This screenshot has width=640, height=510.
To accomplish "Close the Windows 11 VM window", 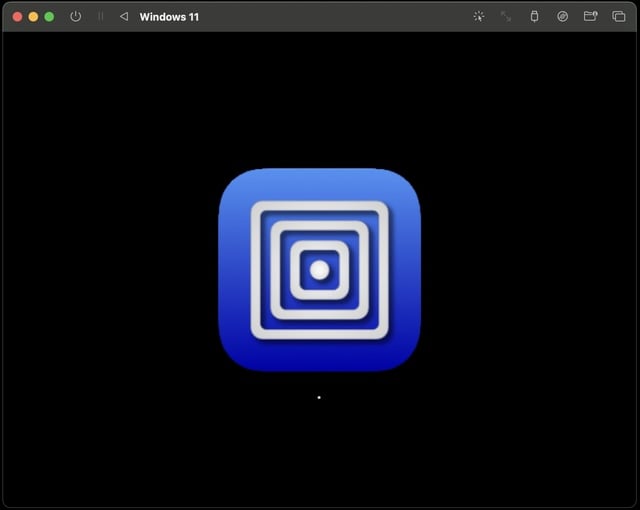I will click(17, 17).
